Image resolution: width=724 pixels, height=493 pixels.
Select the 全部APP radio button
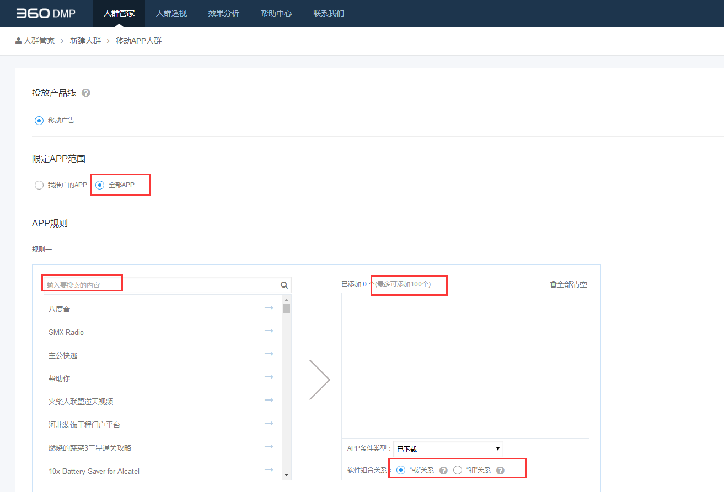[x=98, y=185]
